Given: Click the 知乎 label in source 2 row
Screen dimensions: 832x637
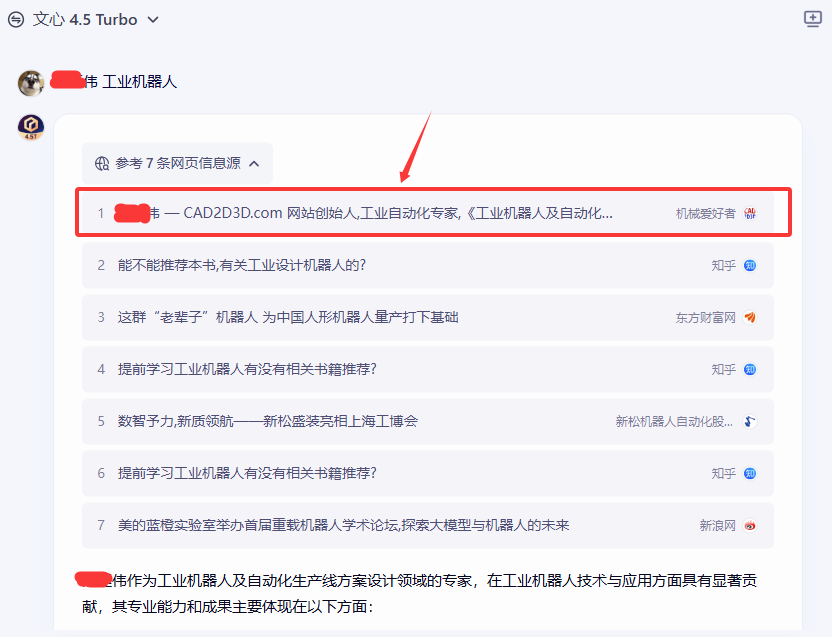Looking at the screenshot, I should point(723,266).
